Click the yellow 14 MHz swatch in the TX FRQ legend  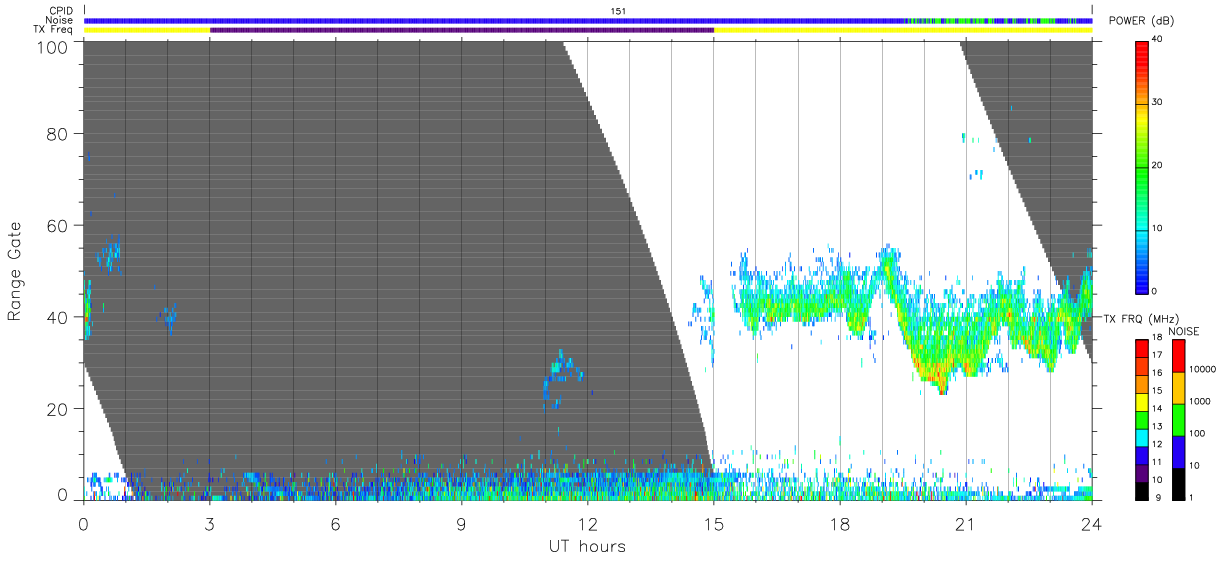point(1142,402)
